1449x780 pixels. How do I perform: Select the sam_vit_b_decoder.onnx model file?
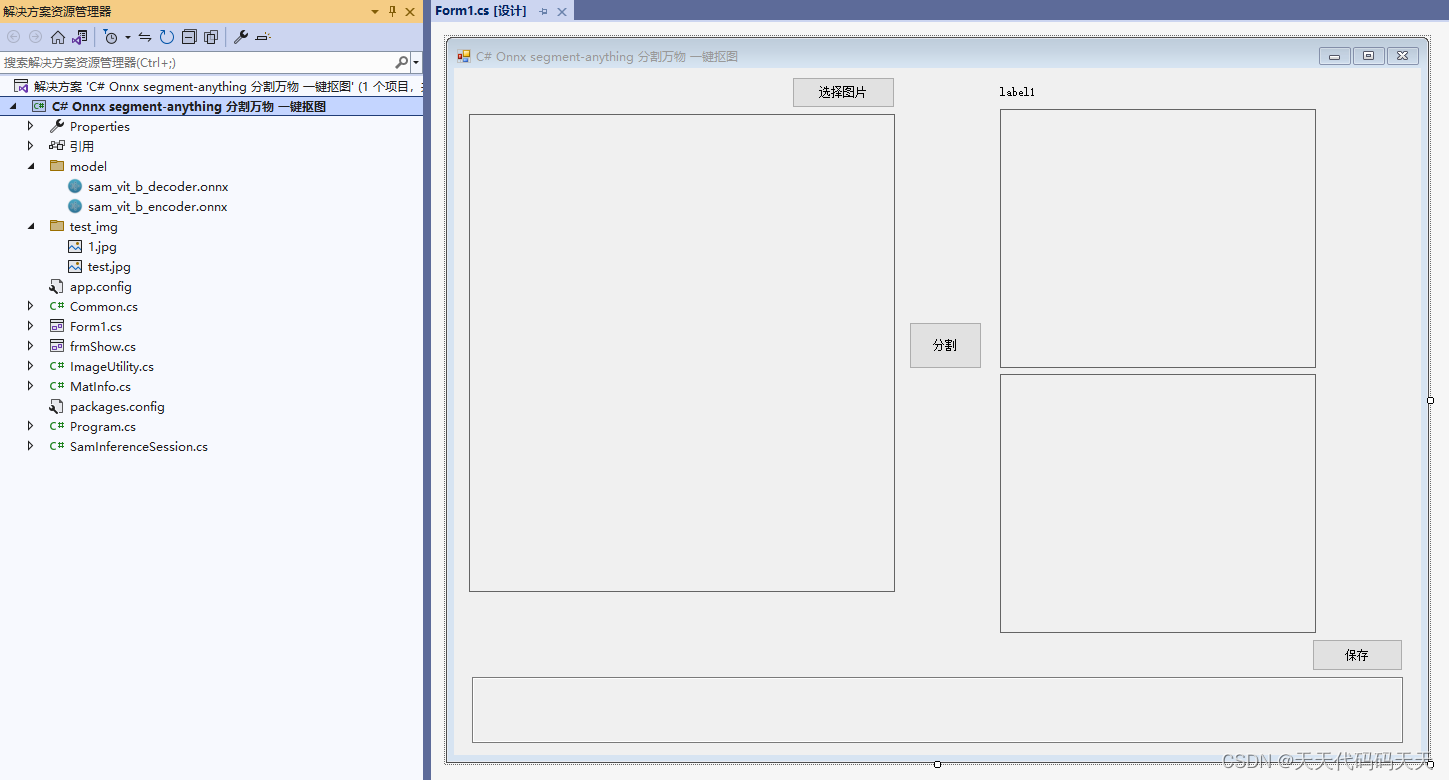(x=157, y=186)
